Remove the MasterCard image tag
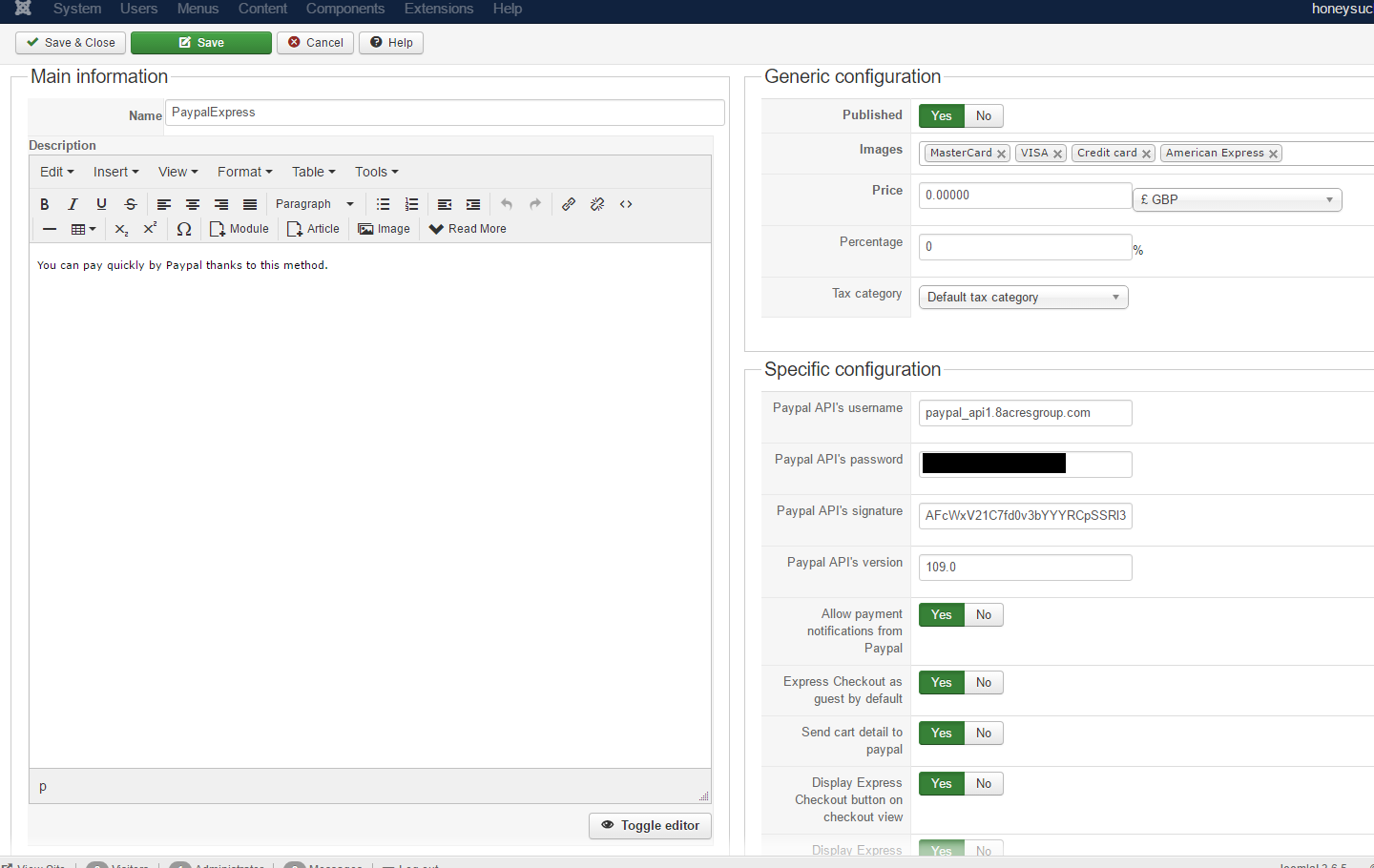Screen dimensions: 1374x868 1001,154
